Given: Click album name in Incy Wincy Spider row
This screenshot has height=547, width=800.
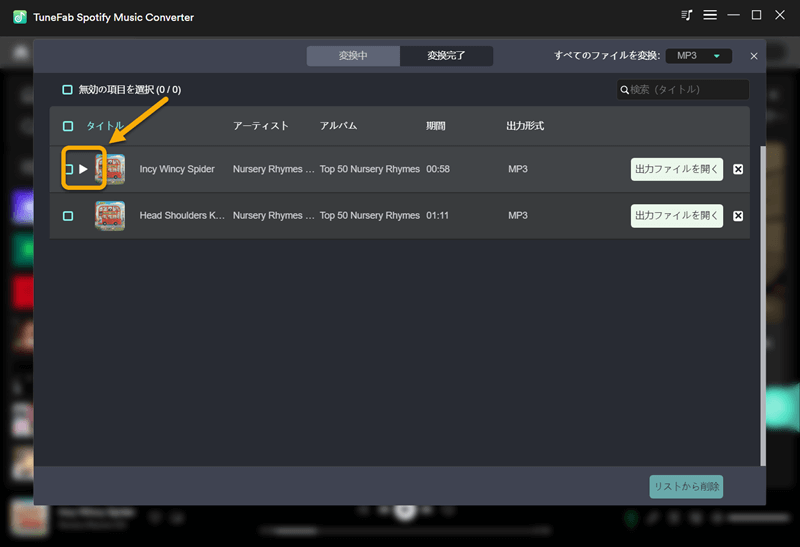Looking at the screenshot, I should (x=369, y=169).
